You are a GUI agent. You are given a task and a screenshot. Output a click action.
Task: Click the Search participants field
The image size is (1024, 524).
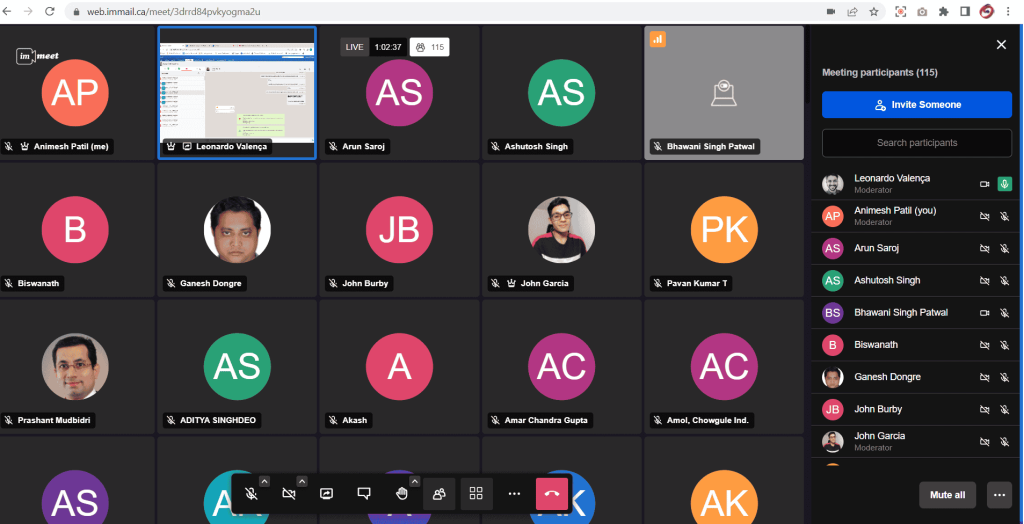click(917, 143)
